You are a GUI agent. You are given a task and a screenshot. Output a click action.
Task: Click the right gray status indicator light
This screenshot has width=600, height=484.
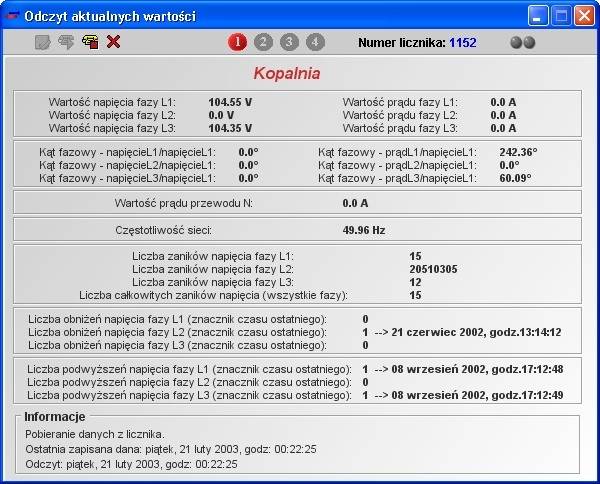tap(529, 43)
